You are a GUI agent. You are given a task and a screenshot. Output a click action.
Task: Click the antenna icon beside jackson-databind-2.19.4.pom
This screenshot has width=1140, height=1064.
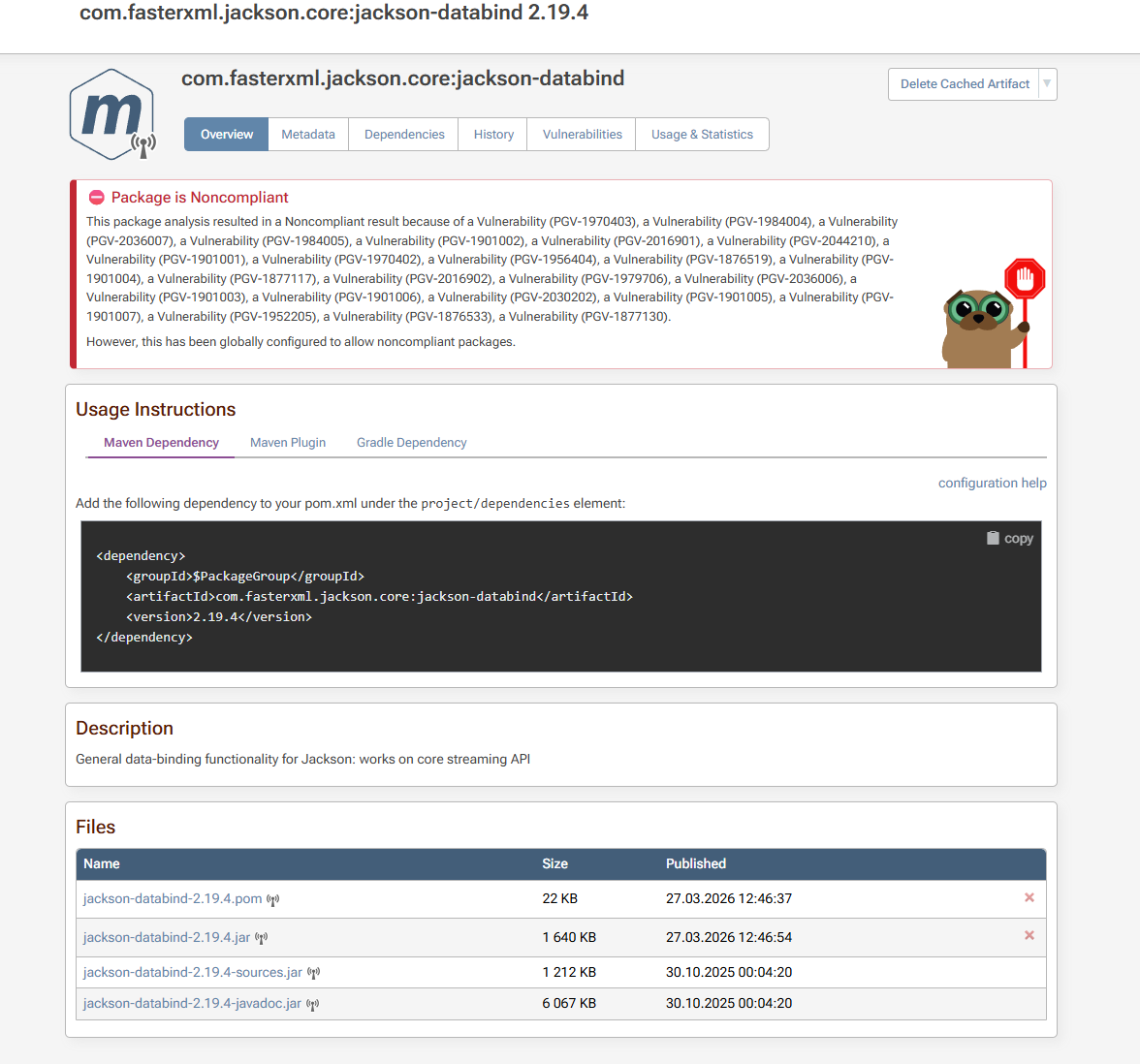(x=273, y=899)
